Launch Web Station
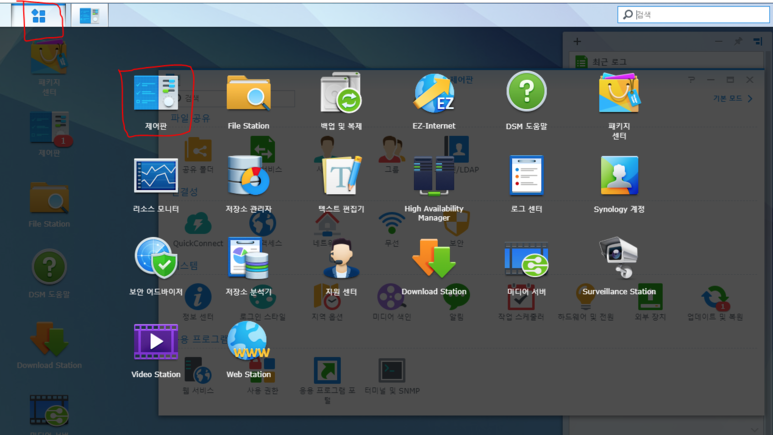The width and height of the screenshot is (773, 435). (x=248, y=351)
